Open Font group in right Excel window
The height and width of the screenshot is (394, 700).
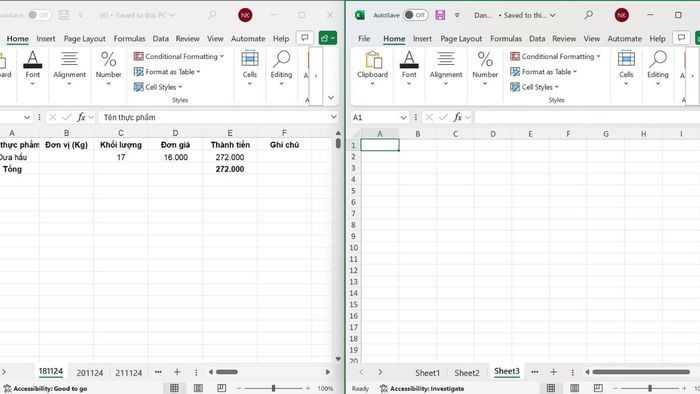click(409, 68)
